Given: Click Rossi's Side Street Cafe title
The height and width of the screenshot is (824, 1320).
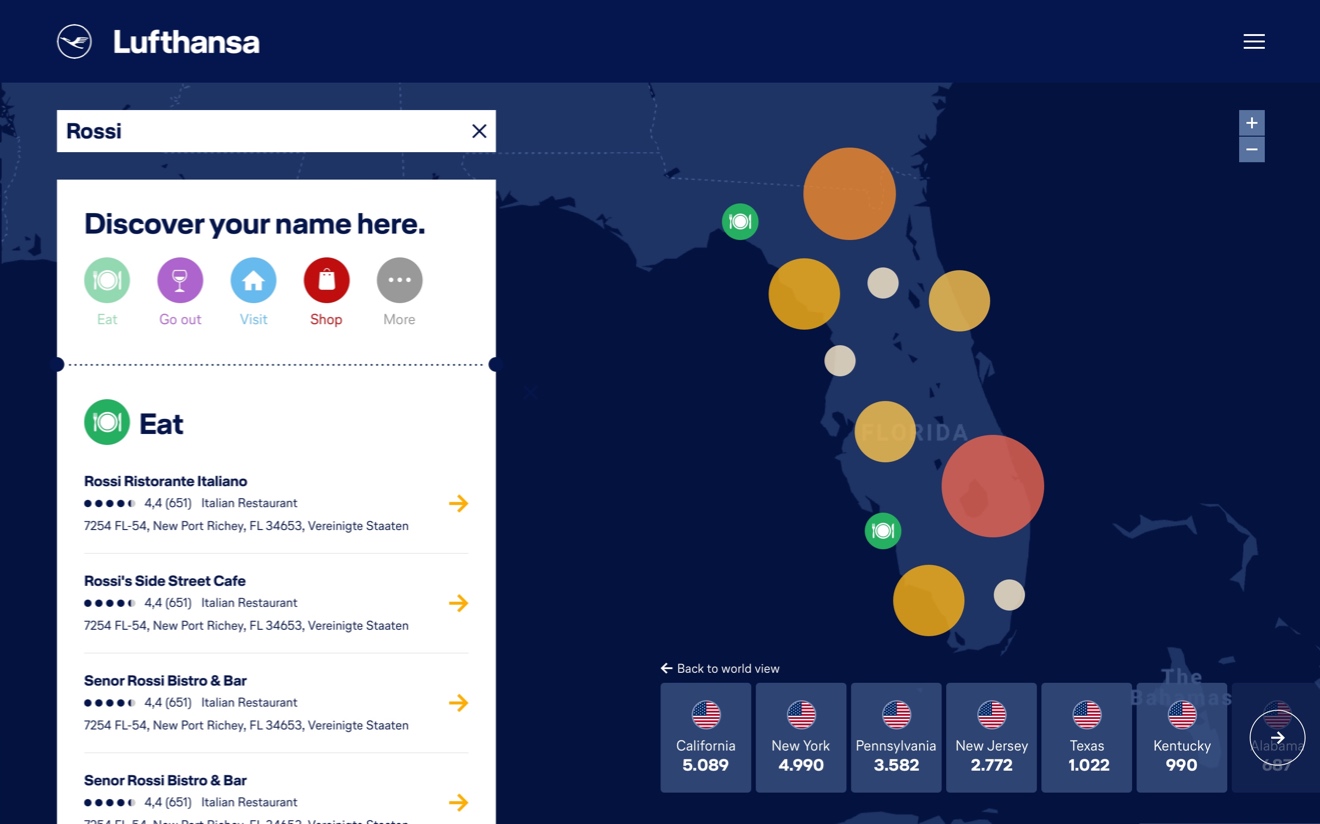Looking at the screenshot, I should pyautogui.click(x=164, y=581).
